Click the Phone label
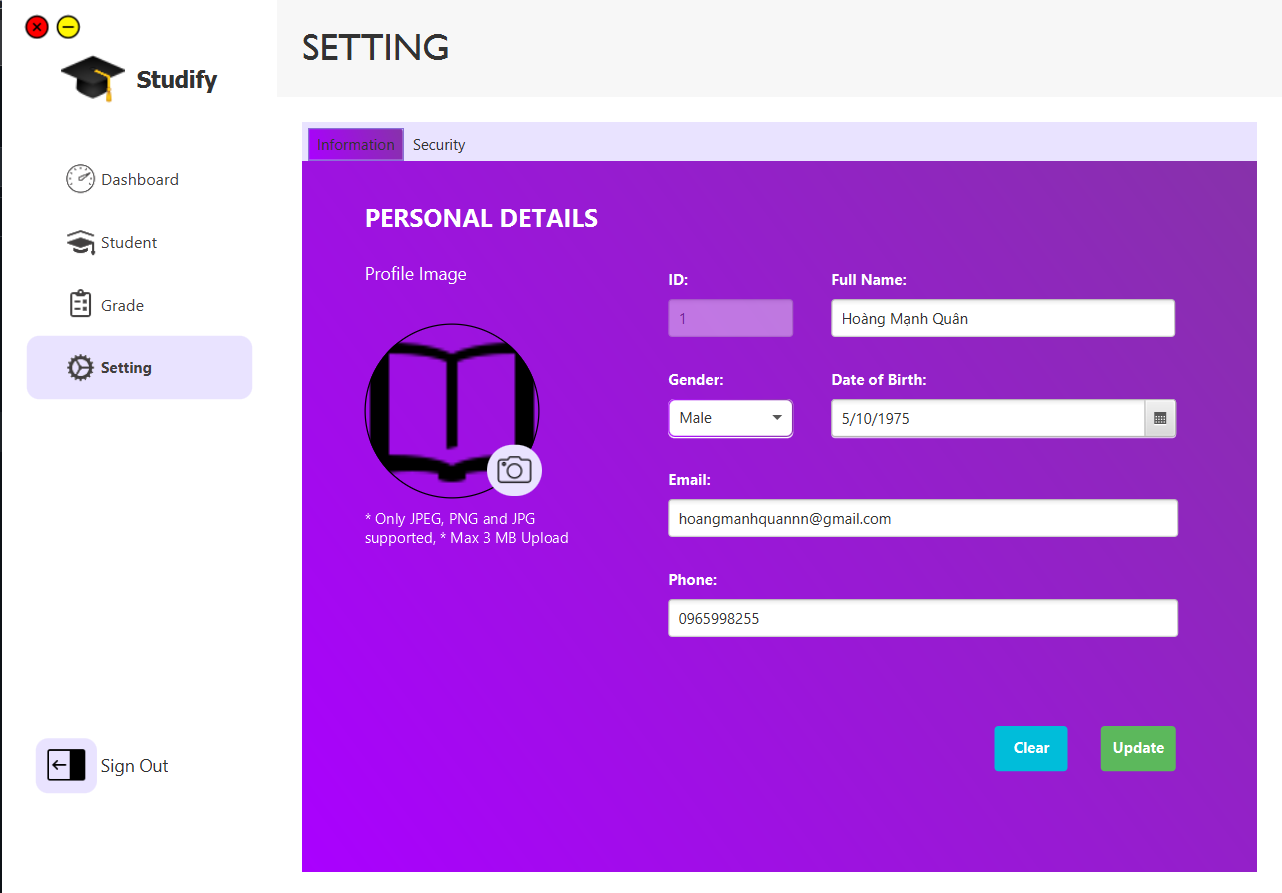Image resolution: width=1282 pixels, height=893 pixels. [693, 580]
